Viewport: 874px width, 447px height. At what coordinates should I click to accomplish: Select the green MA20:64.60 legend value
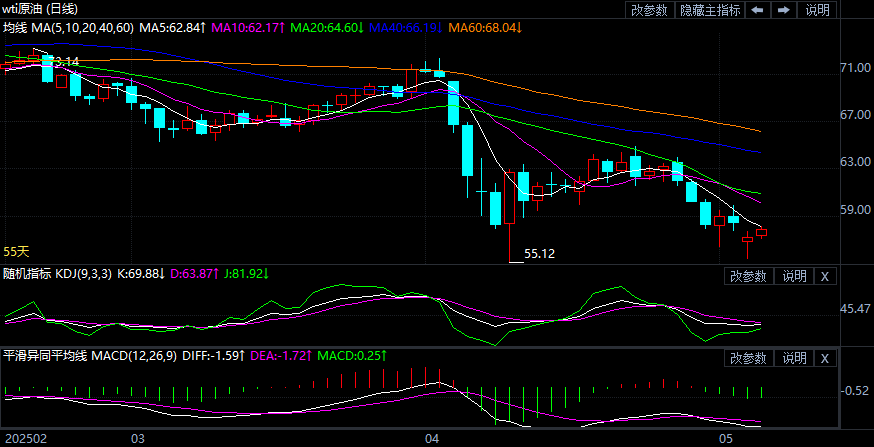326,27
